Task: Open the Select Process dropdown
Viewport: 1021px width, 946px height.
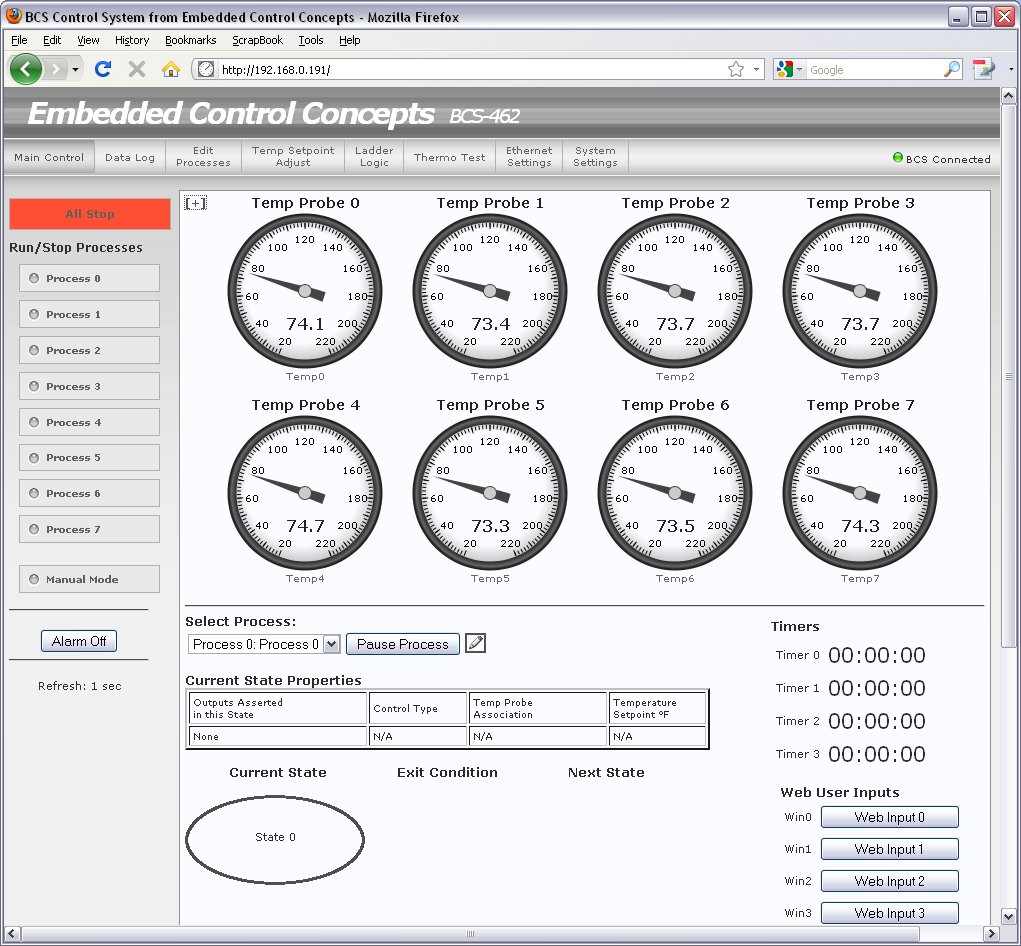Action: pyautogui.click(x=264, y=644)
